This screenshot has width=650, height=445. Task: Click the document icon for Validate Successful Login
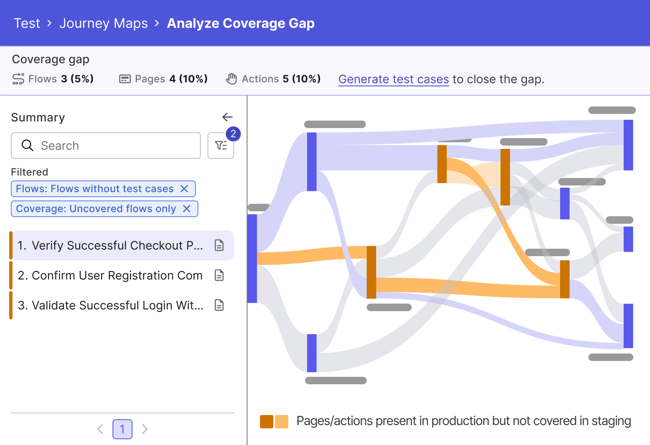pos(219,305)
